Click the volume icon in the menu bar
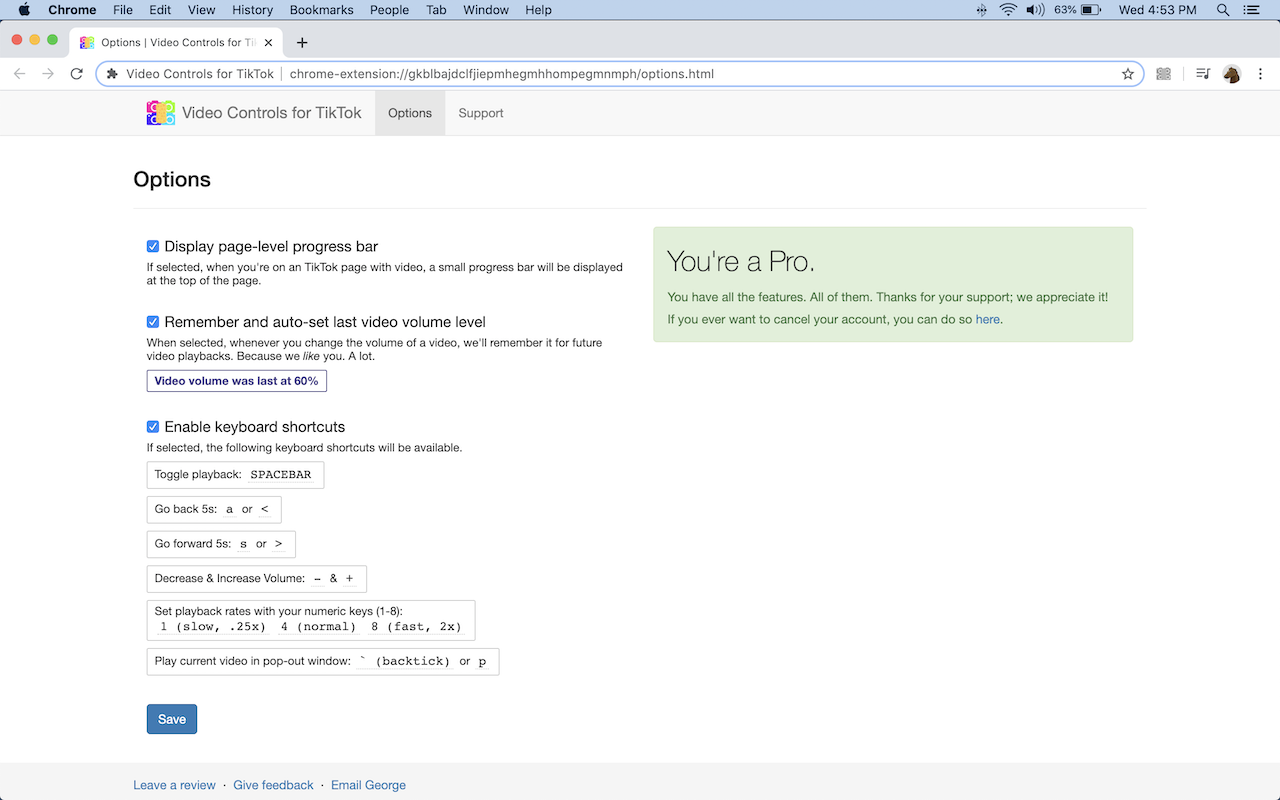This screenshot has height=800, width=1280. click(1035, 10)
